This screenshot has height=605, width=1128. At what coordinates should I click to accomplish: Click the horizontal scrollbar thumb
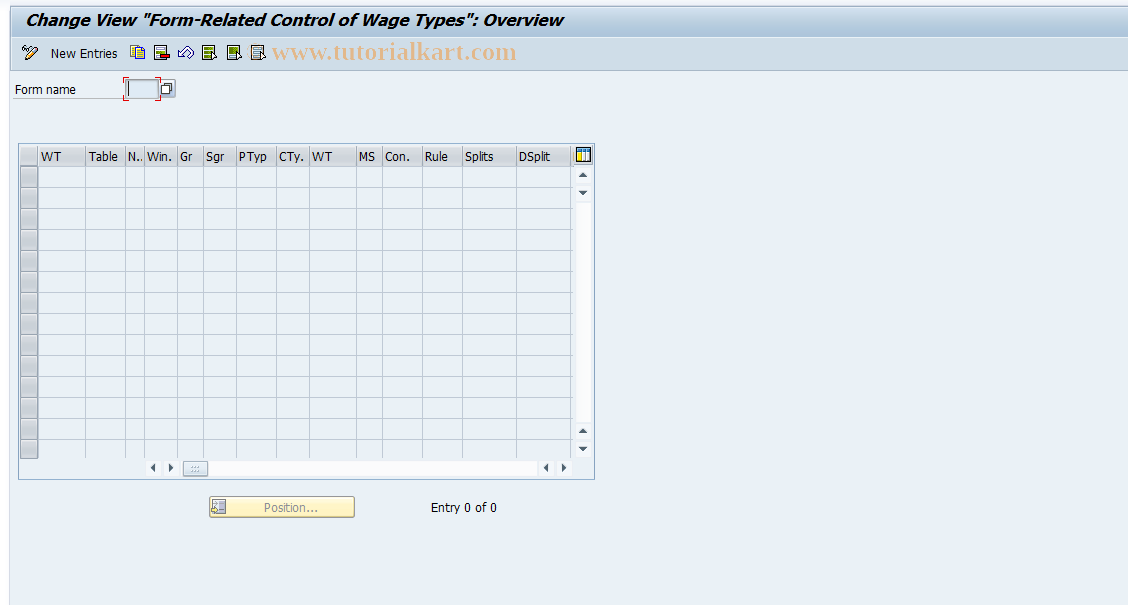tap(195, 468)
